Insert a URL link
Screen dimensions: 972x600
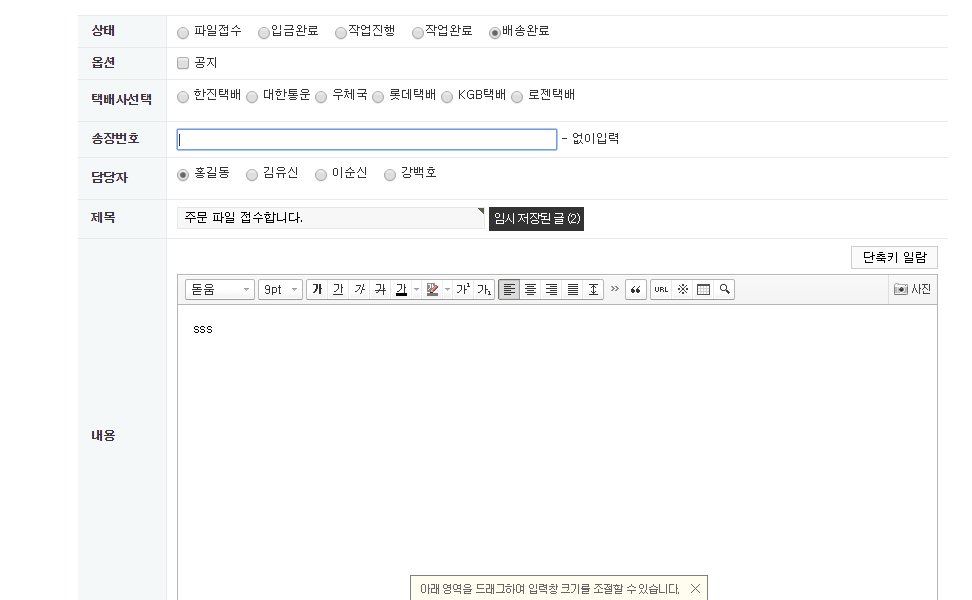tap(661, 290)
